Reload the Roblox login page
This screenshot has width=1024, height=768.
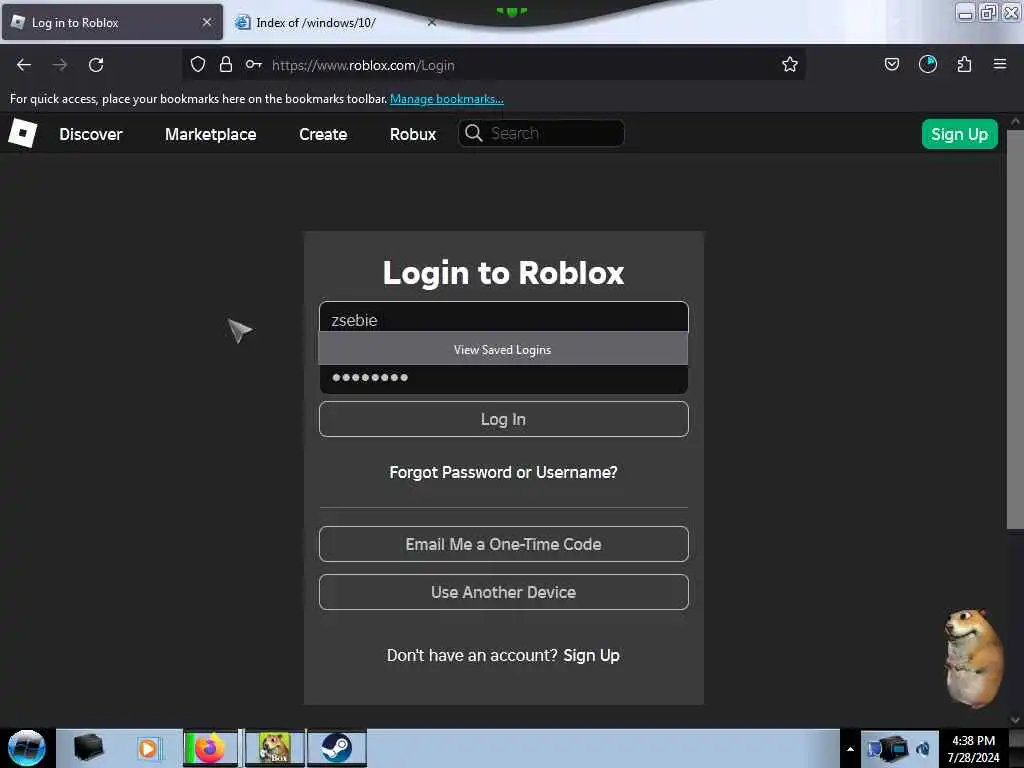(x=96, y=65)
